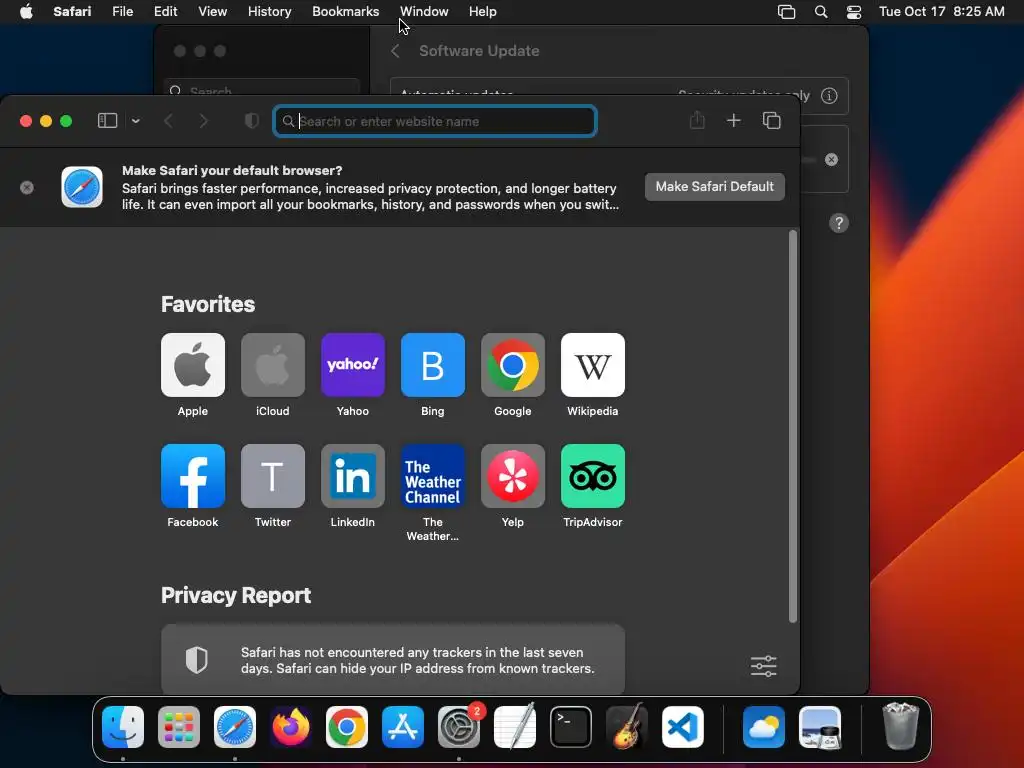Open System Settings from the Dock
This screenshot has width=1024, height=768.
click(458, 727)
